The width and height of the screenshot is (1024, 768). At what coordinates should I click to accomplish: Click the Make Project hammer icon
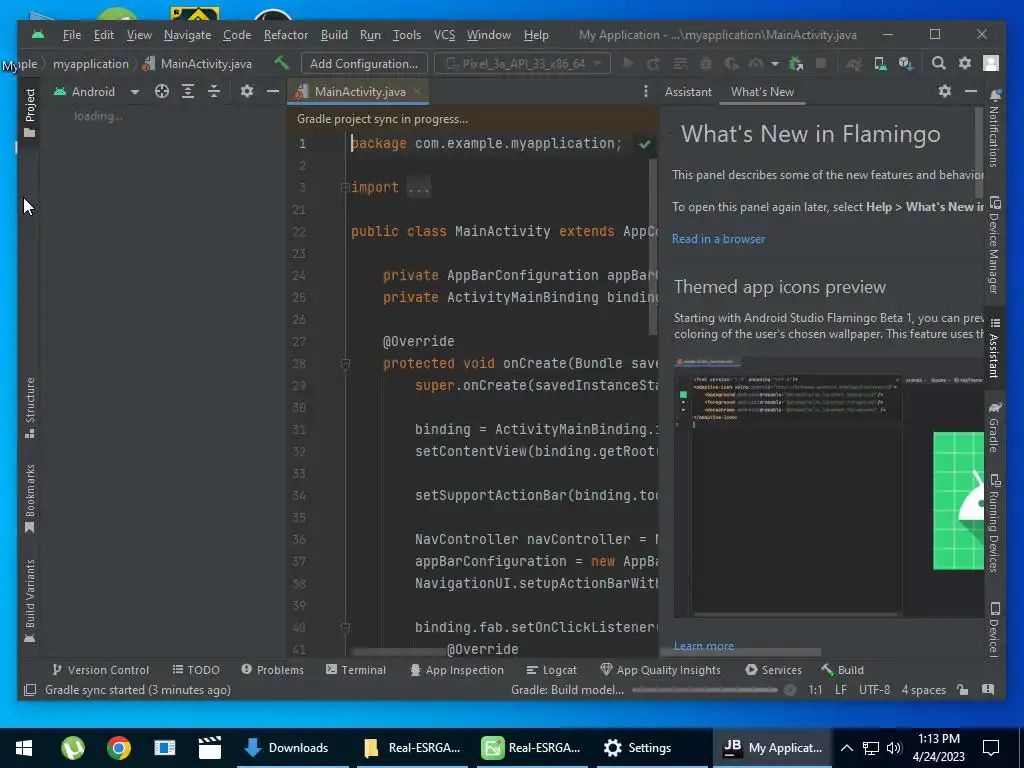(x=281, y=63)
